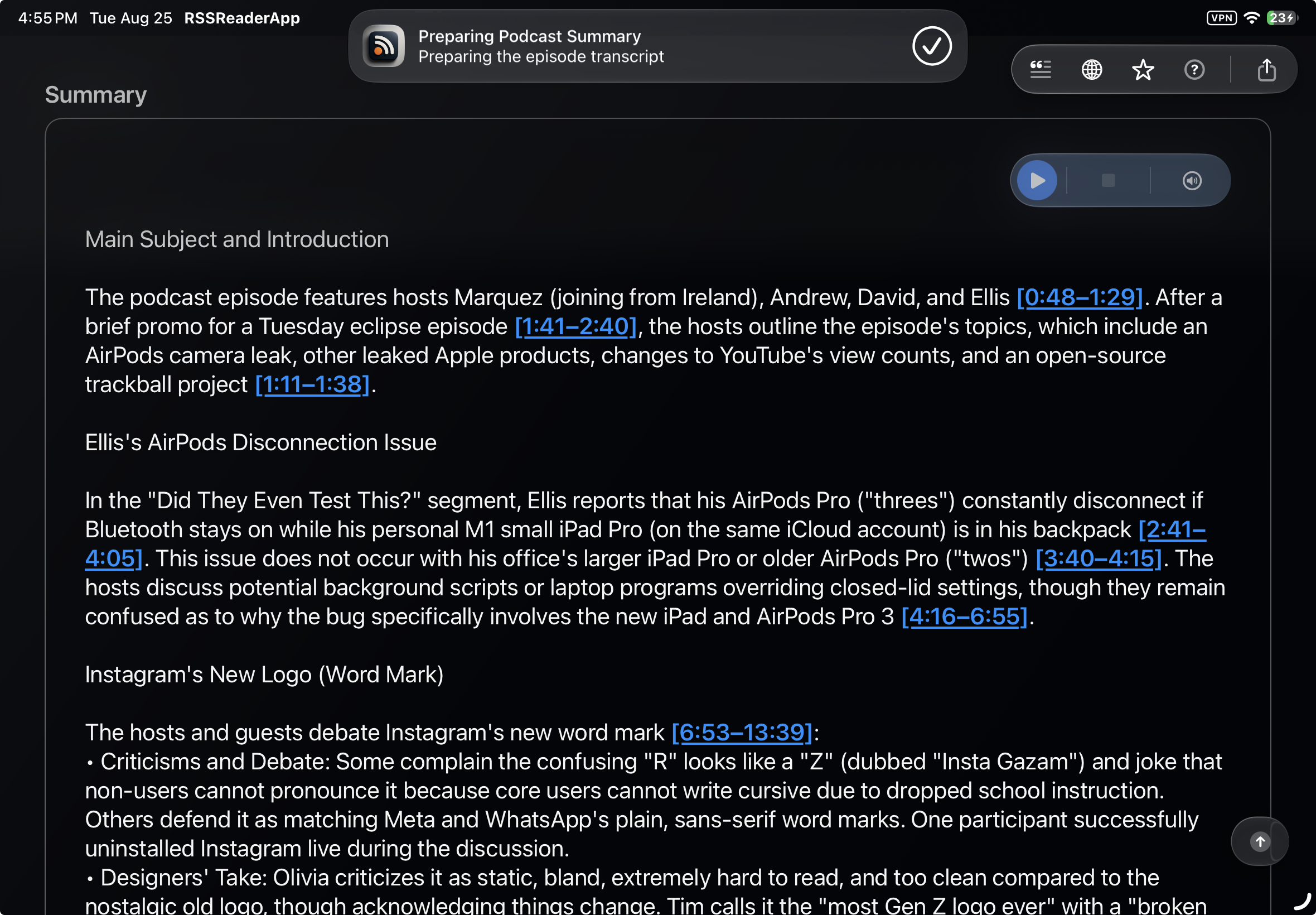Open timestamp link [3:40–4:15]
The height and width of the screenshot is (915, 1316).
pos(1099,558)
